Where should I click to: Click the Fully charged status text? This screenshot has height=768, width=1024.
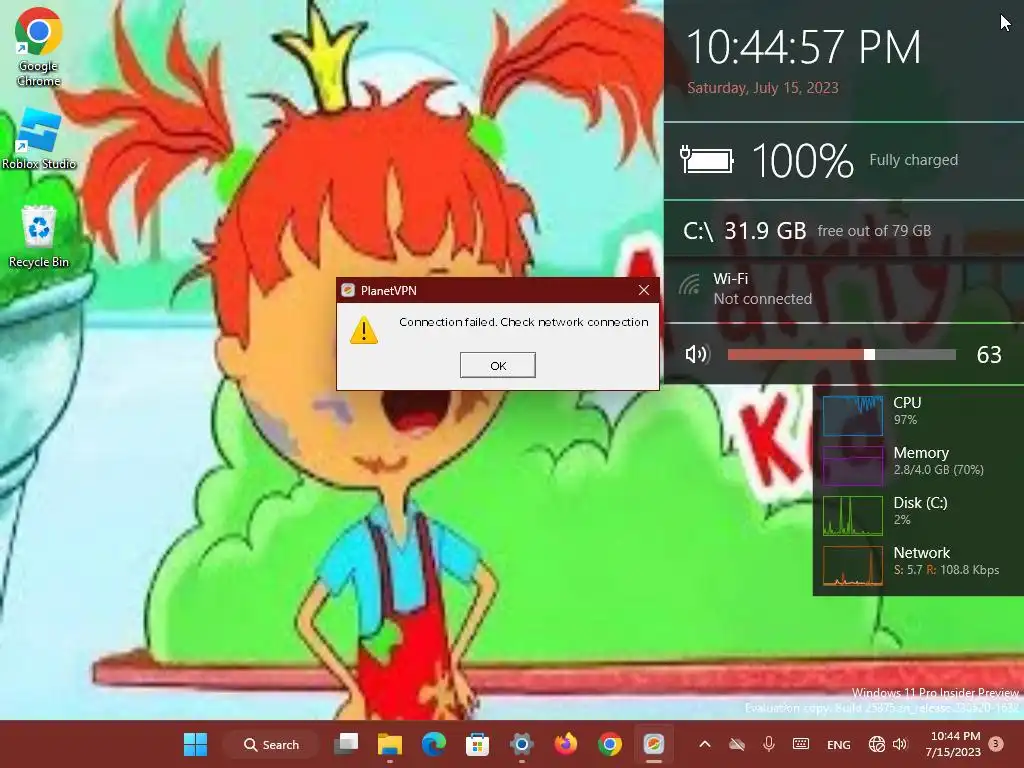point(914,160)
